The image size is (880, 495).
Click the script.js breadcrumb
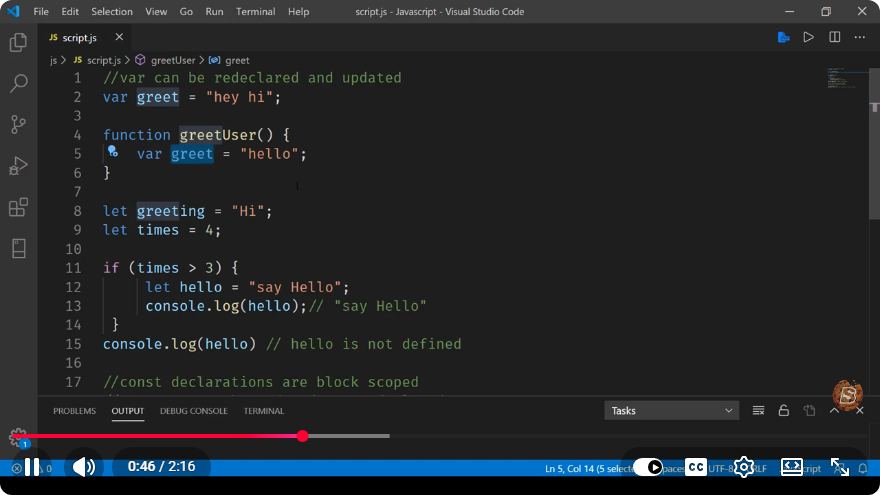point(103,60)
